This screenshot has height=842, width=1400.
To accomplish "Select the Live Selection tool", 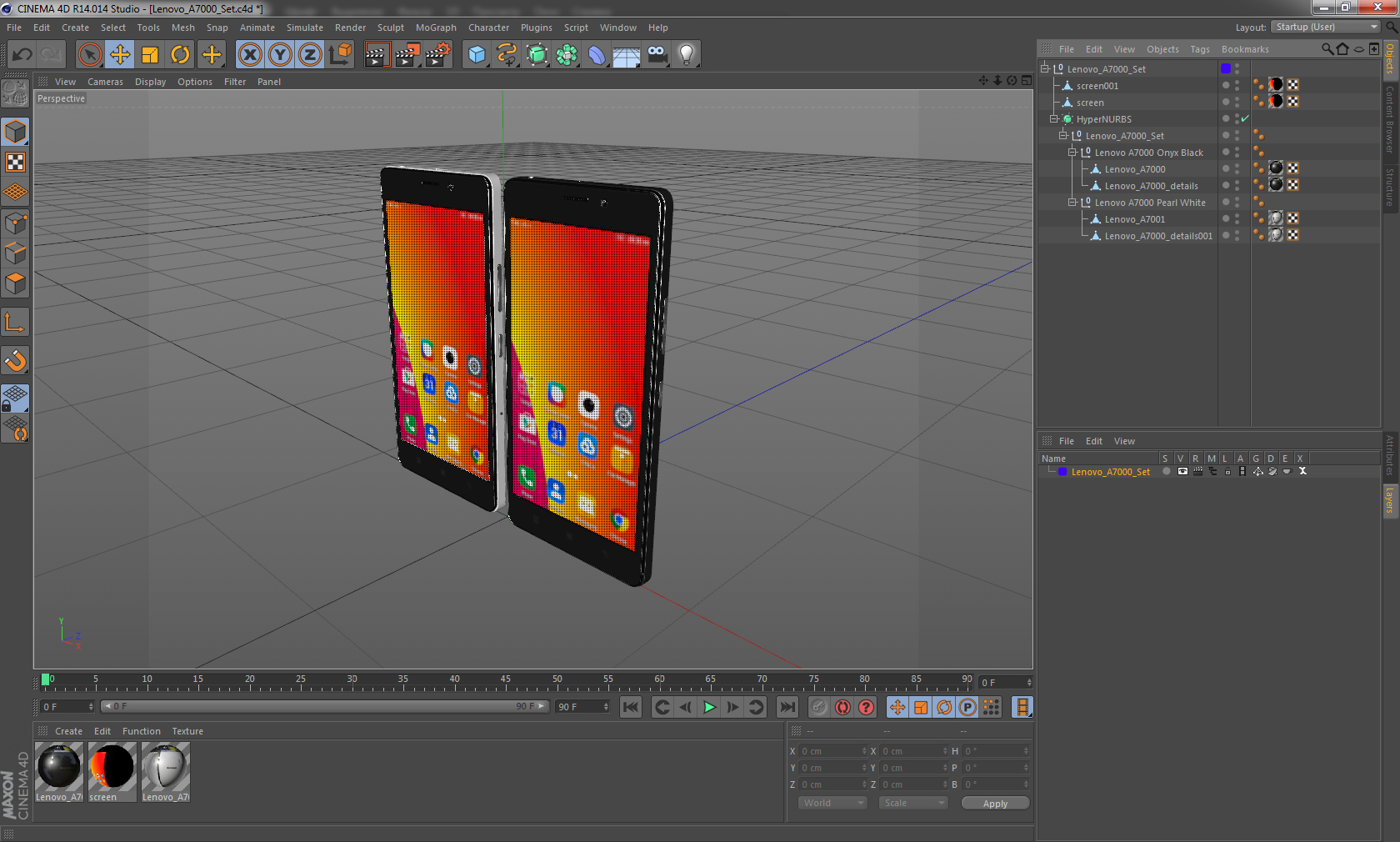I will point(89,55).
